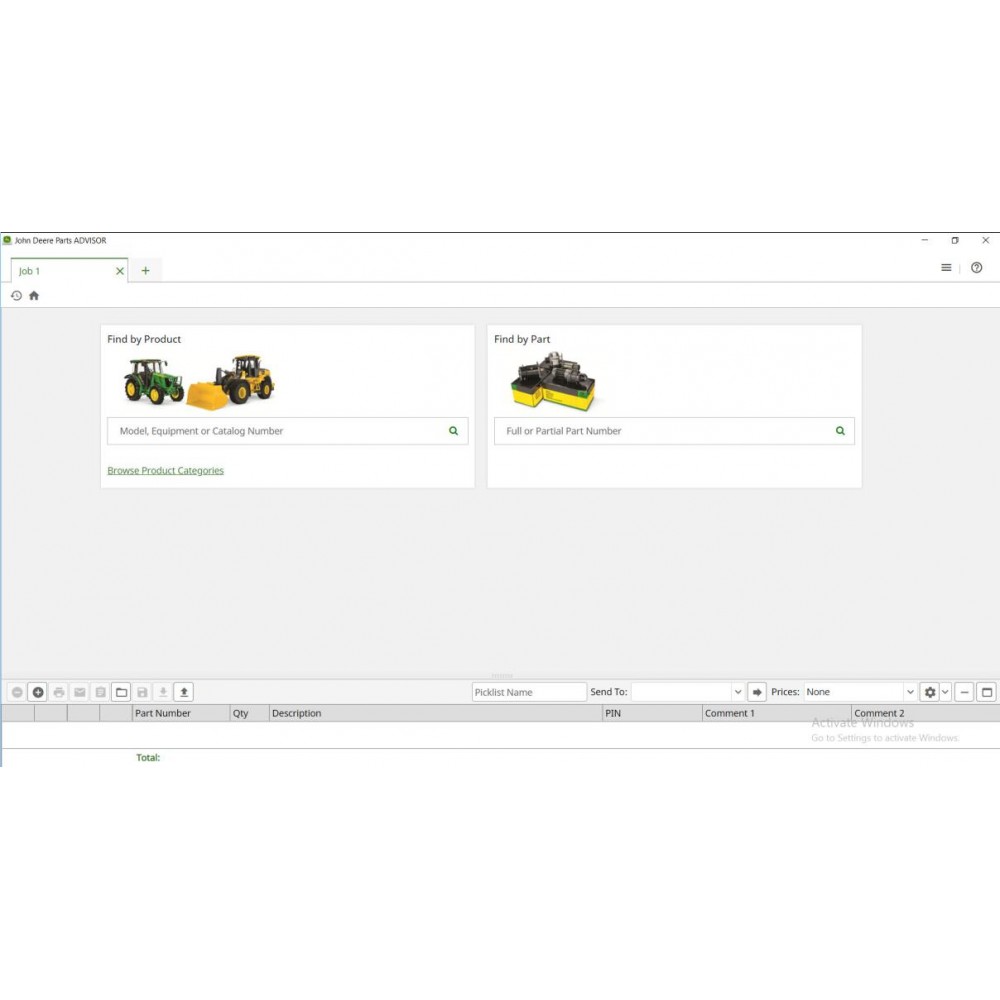Close the Job 1 tab
The height and width of the screenshot is (1000, 1000).
pyautogui.click(x=119, y=271)
